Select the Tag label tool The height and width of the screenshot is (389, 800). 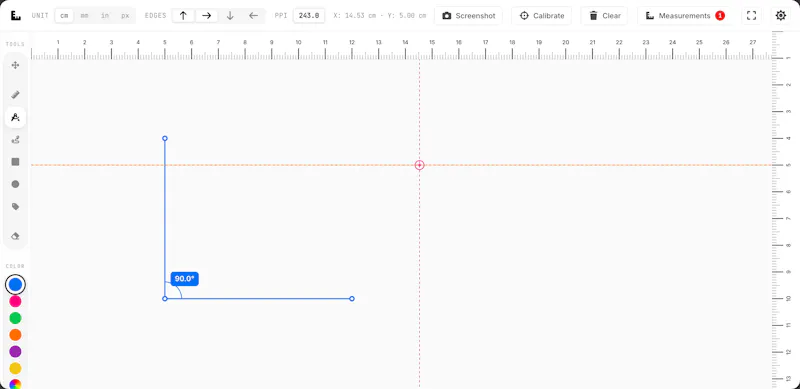click(x=15, y=207)
